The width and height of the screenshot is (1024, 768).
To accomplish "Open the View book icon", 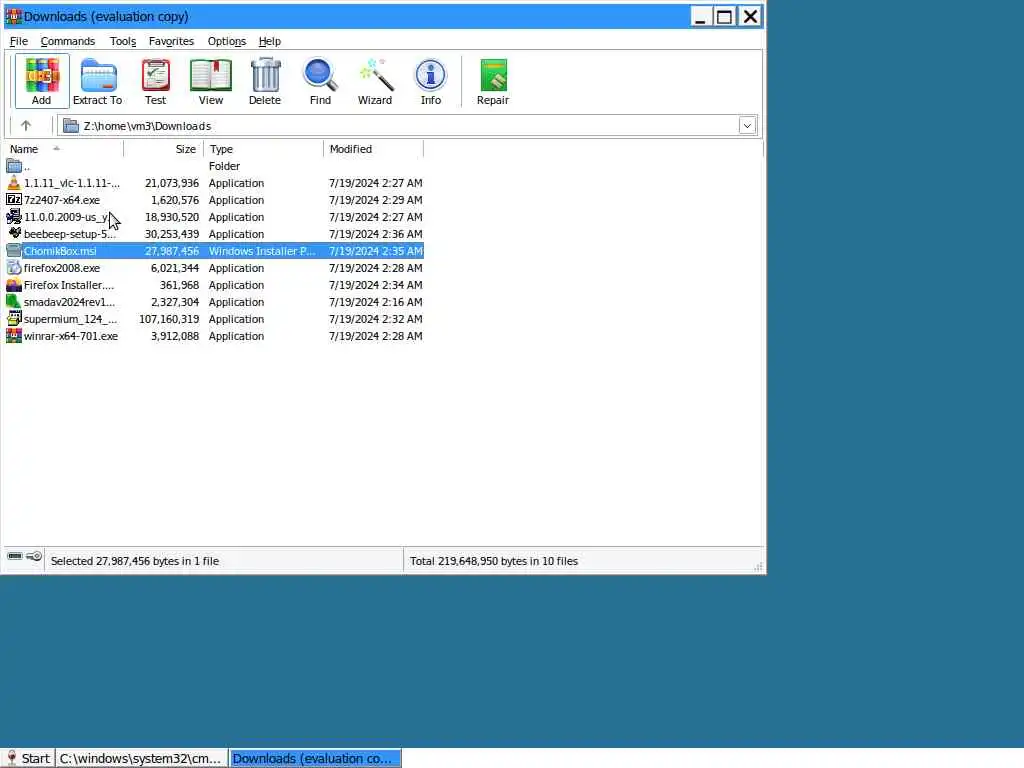I will pos(210,75).
